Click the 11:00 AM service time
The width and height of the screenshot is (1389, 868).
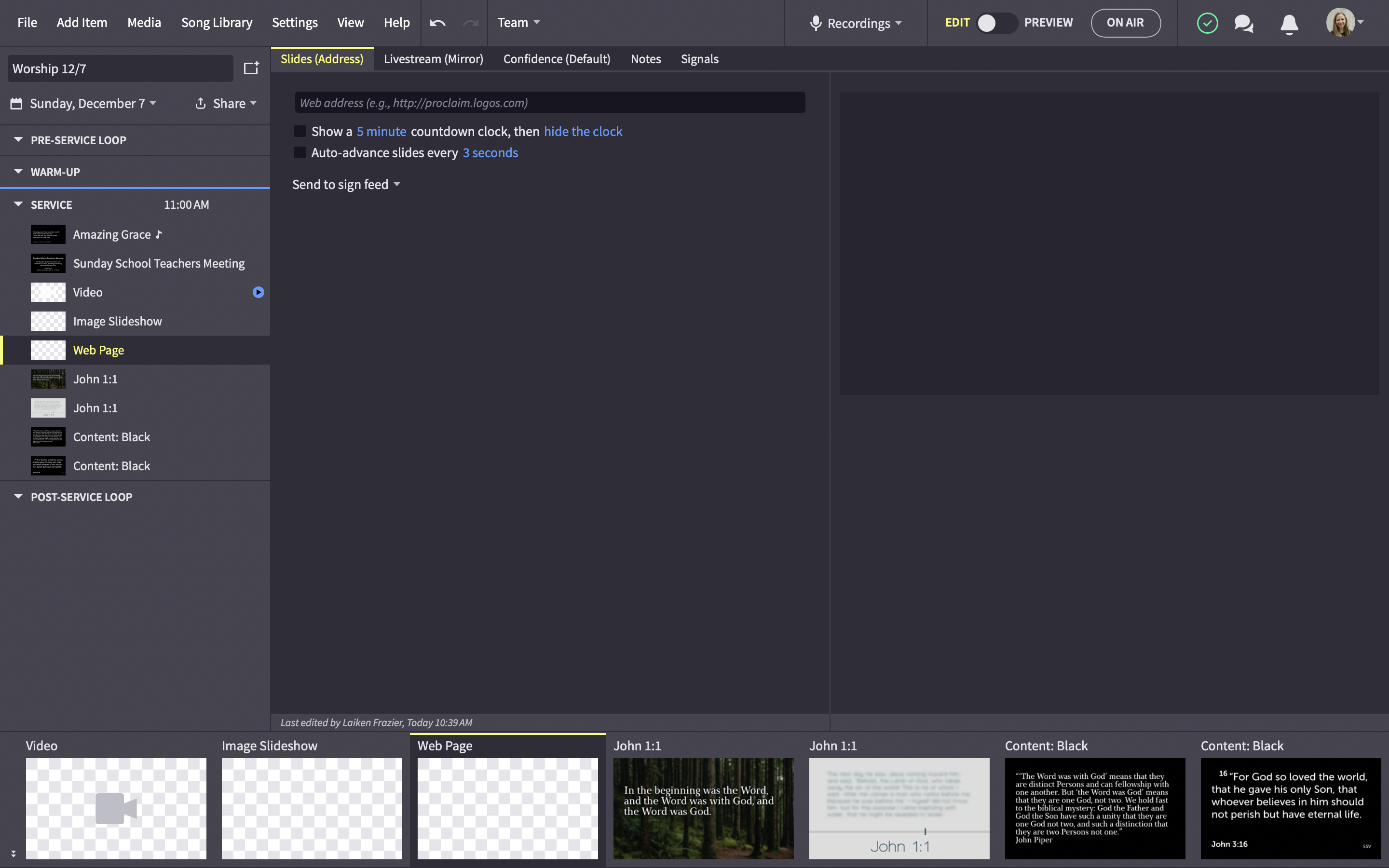pos(187,204)
